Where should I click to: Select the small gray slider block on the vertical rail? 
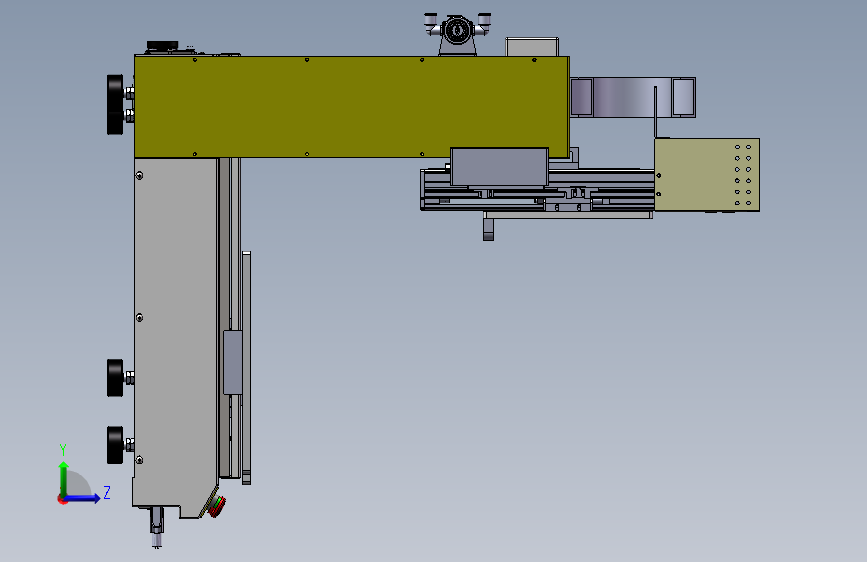click(x=232, y=362)
